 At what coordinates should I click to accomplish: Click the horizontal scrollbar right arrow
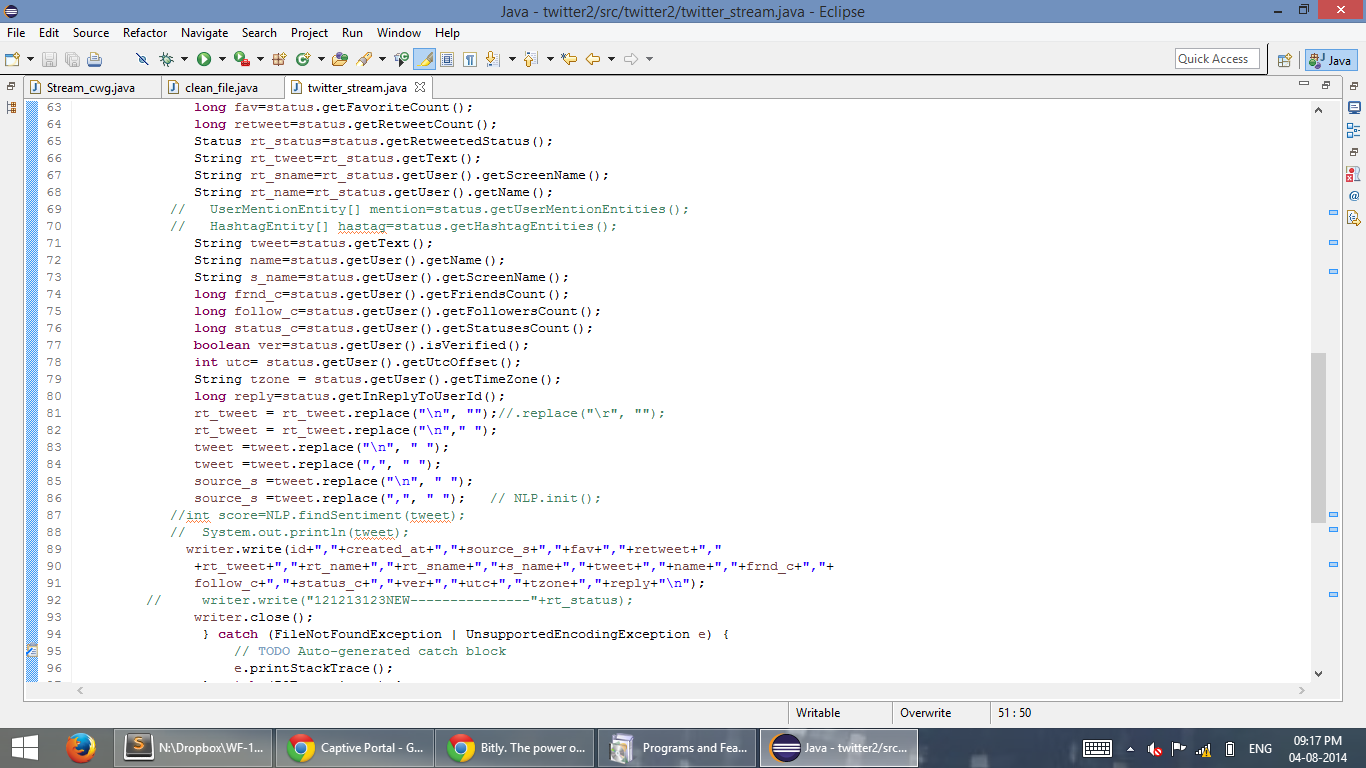tap(1301, 690)
